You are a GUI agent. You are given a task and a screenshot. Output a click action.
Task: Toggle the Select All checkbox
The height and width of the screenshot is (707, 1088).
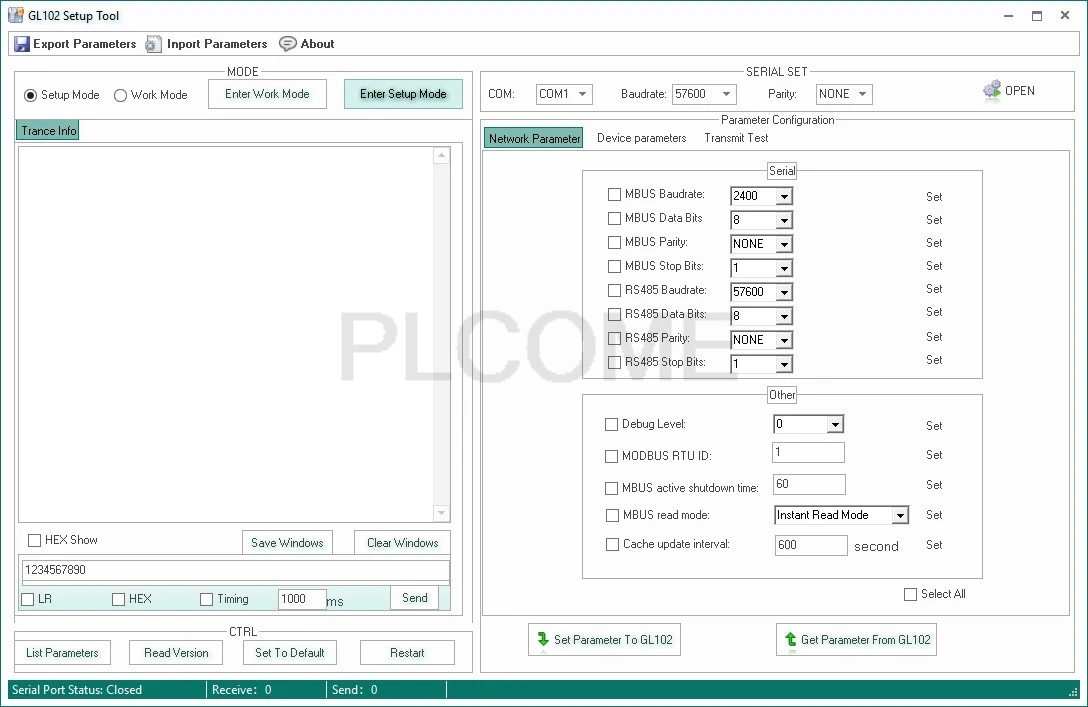tap(910, 594)
